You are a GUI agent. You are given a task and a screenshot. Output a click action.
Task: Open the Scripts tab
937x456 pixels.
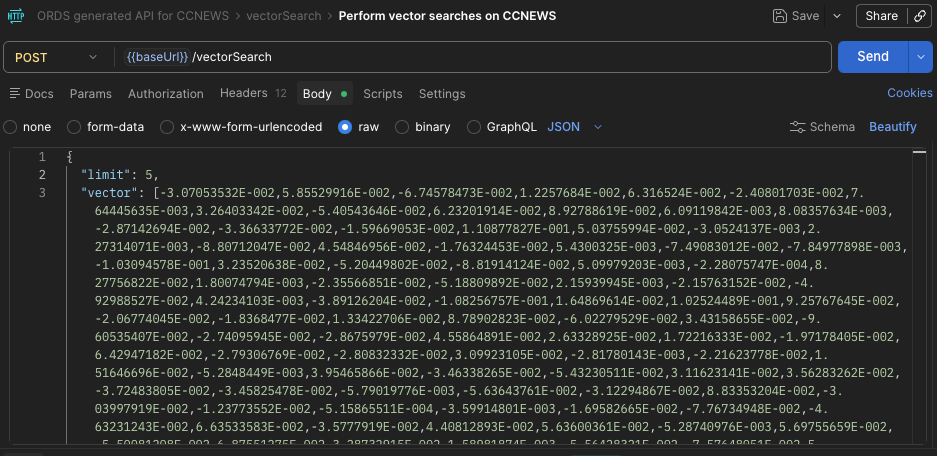click(x=382, y=94)
